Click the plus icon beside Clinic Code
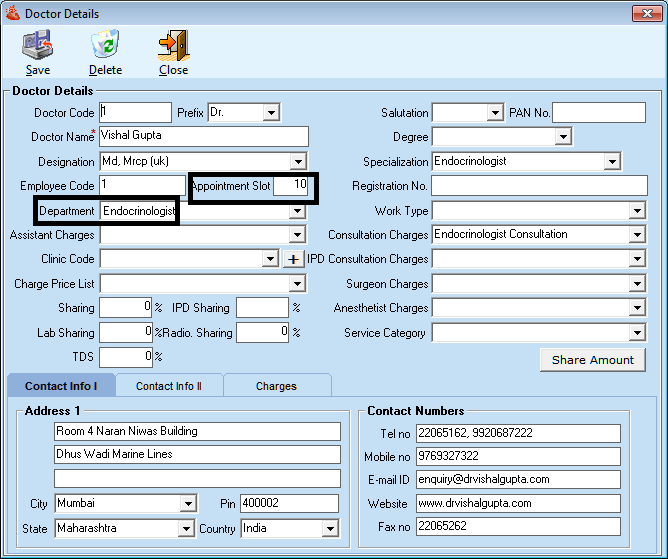Viewport: 668px width, 559px height. tap(292, 259)
